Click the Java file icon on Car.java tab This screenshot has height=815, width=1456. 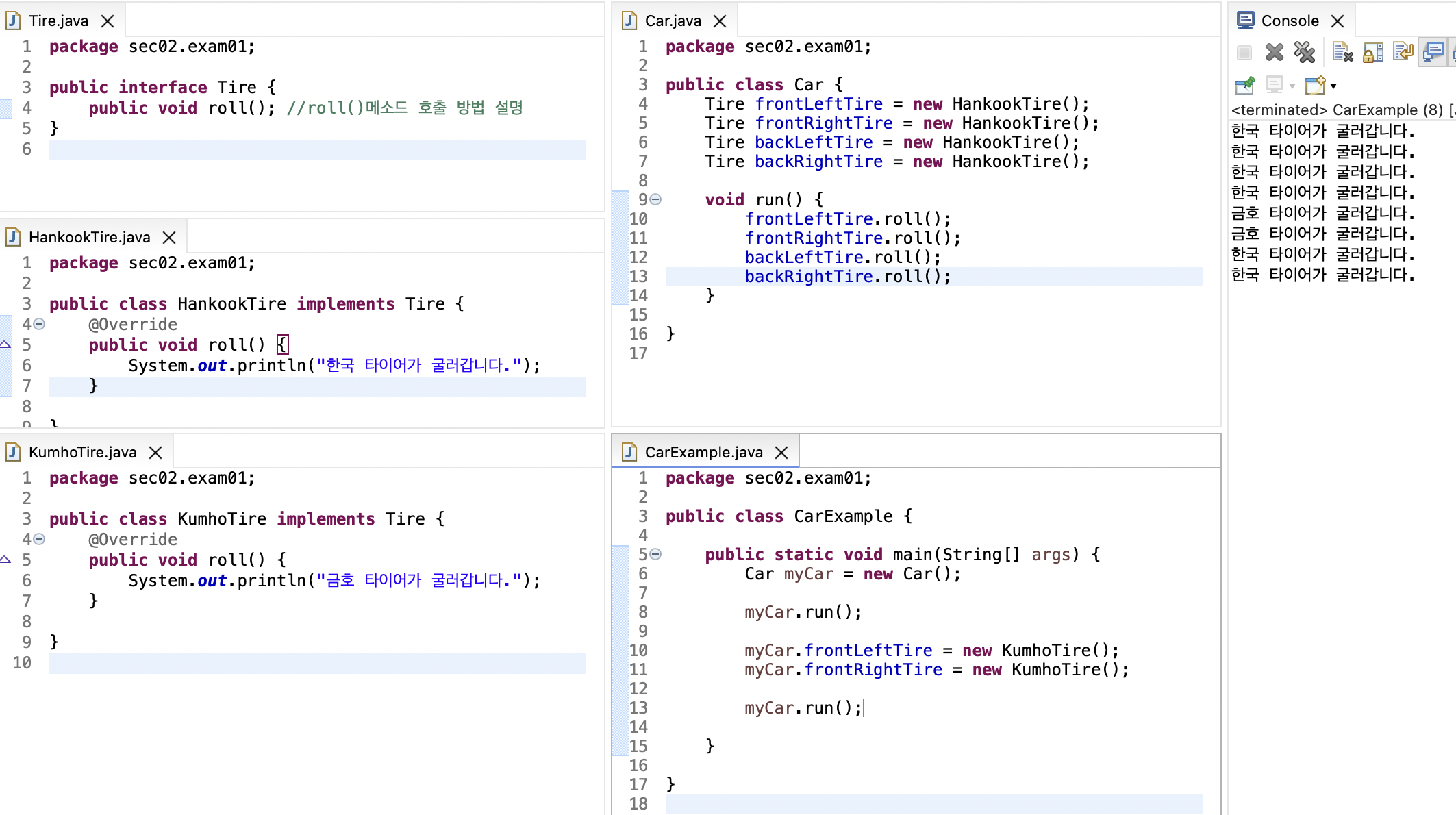[x=629, y=21]
